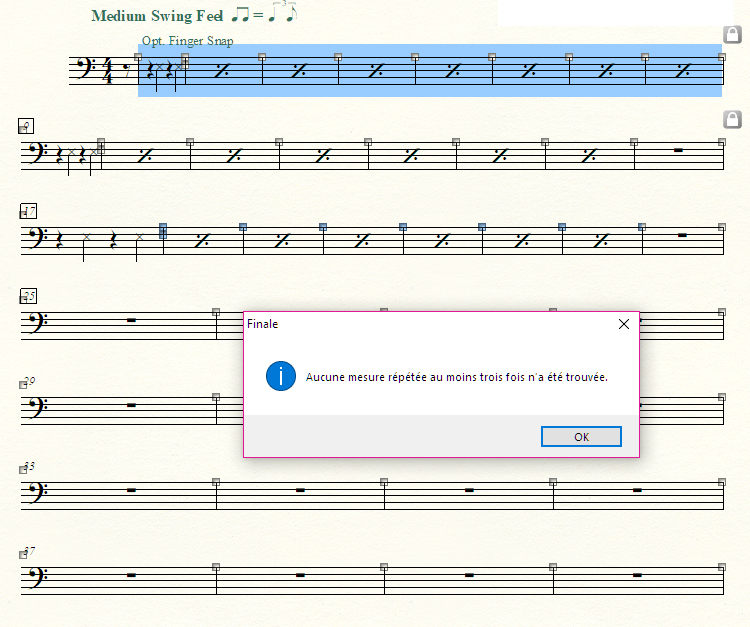Close the Finale message dialog
The image size is (750, 627).
(624, 324)
